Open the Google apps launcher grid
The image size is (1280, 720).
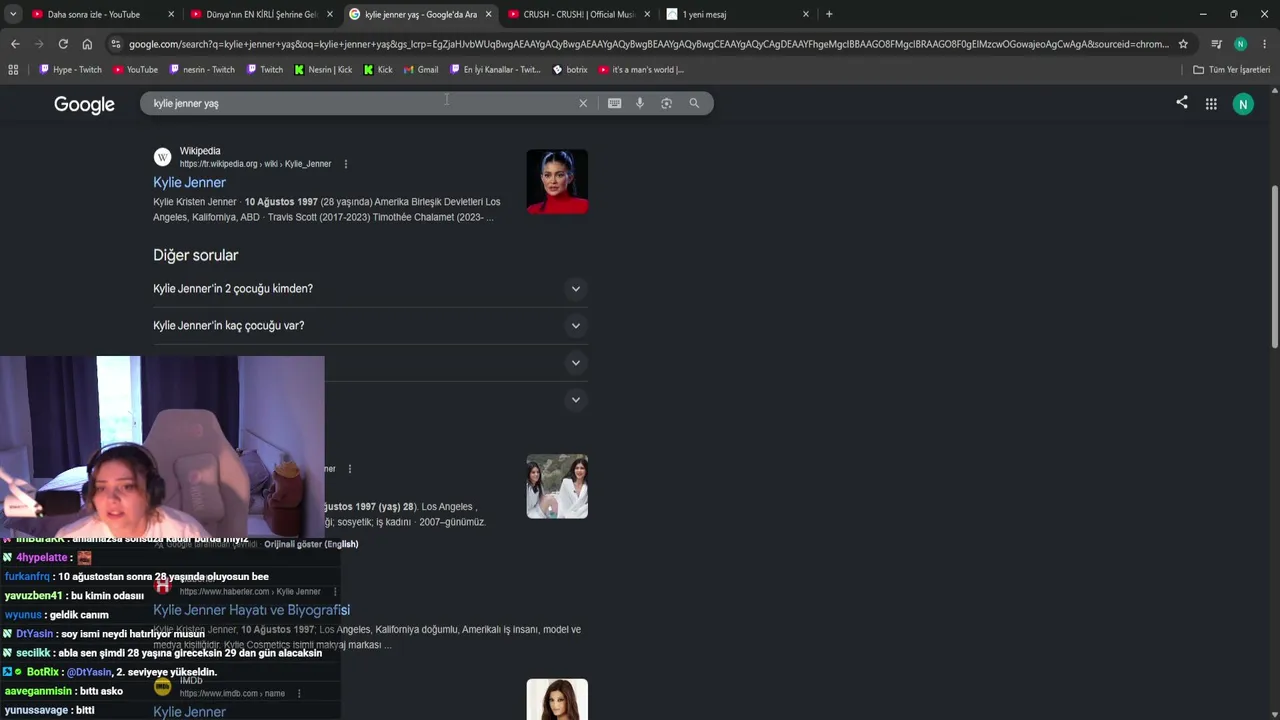[x=1211, y=104]
